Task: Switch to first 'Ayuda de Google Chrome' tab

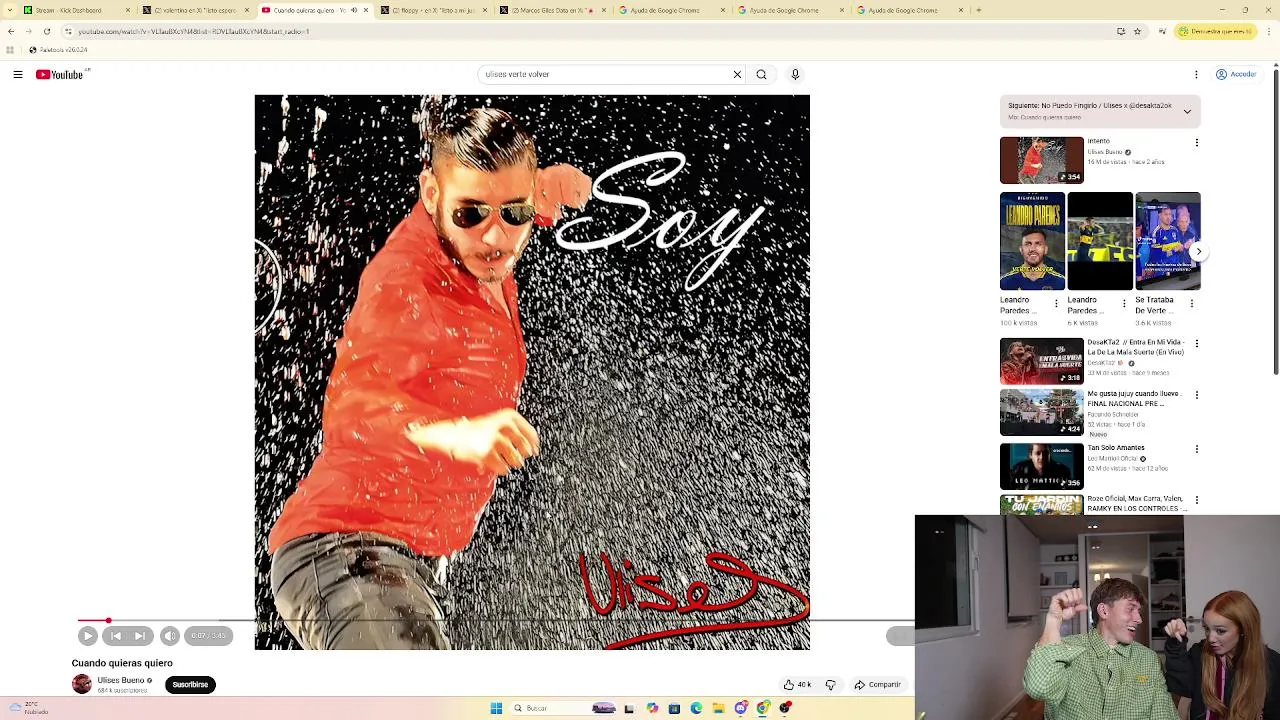Action: tap(672, 10)
